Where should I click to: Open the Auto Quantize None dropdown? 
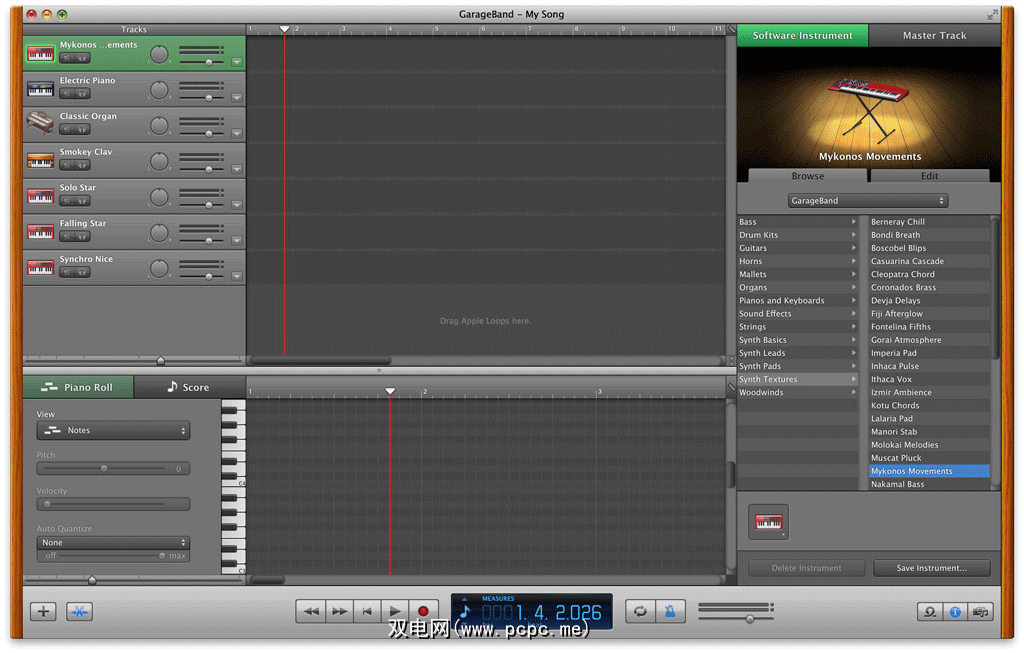point(113,542)
